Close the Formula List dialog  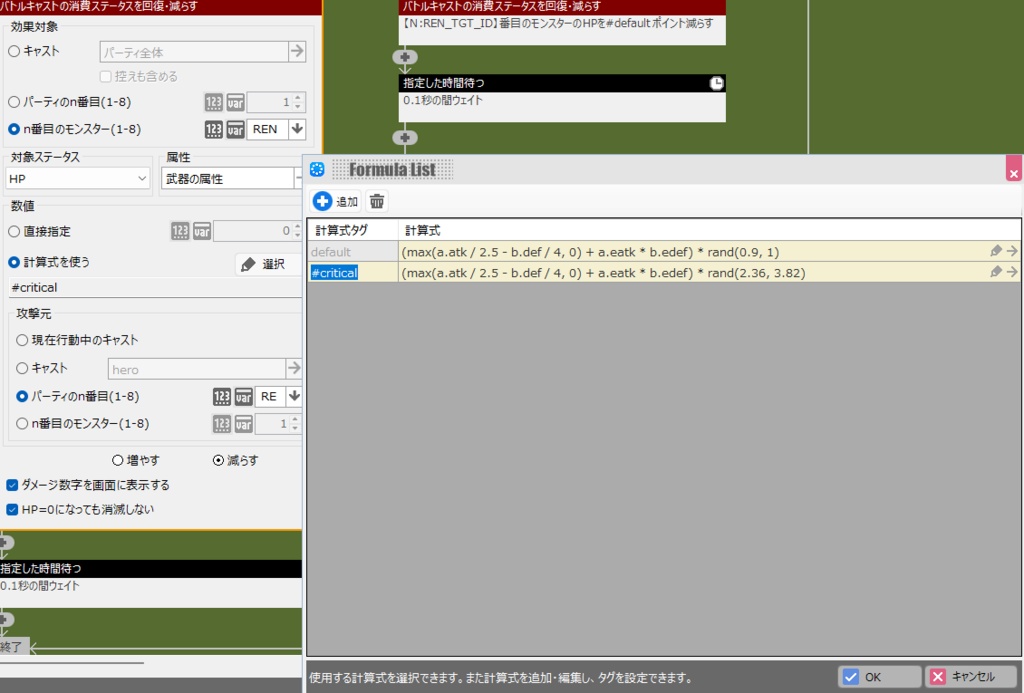(1014, 169)
